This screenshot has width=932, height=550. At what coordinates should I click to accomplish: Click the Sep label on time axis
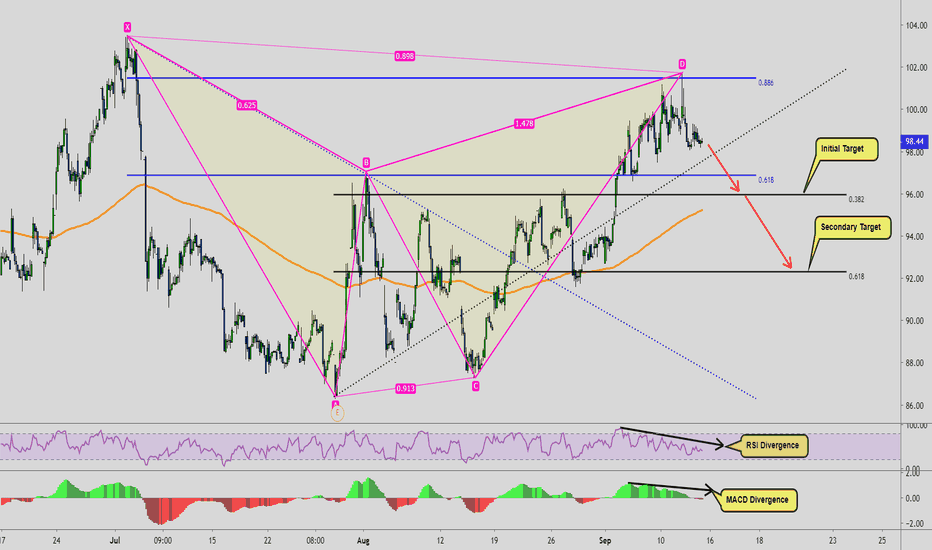pyautogui.click(x=605, y=540)
